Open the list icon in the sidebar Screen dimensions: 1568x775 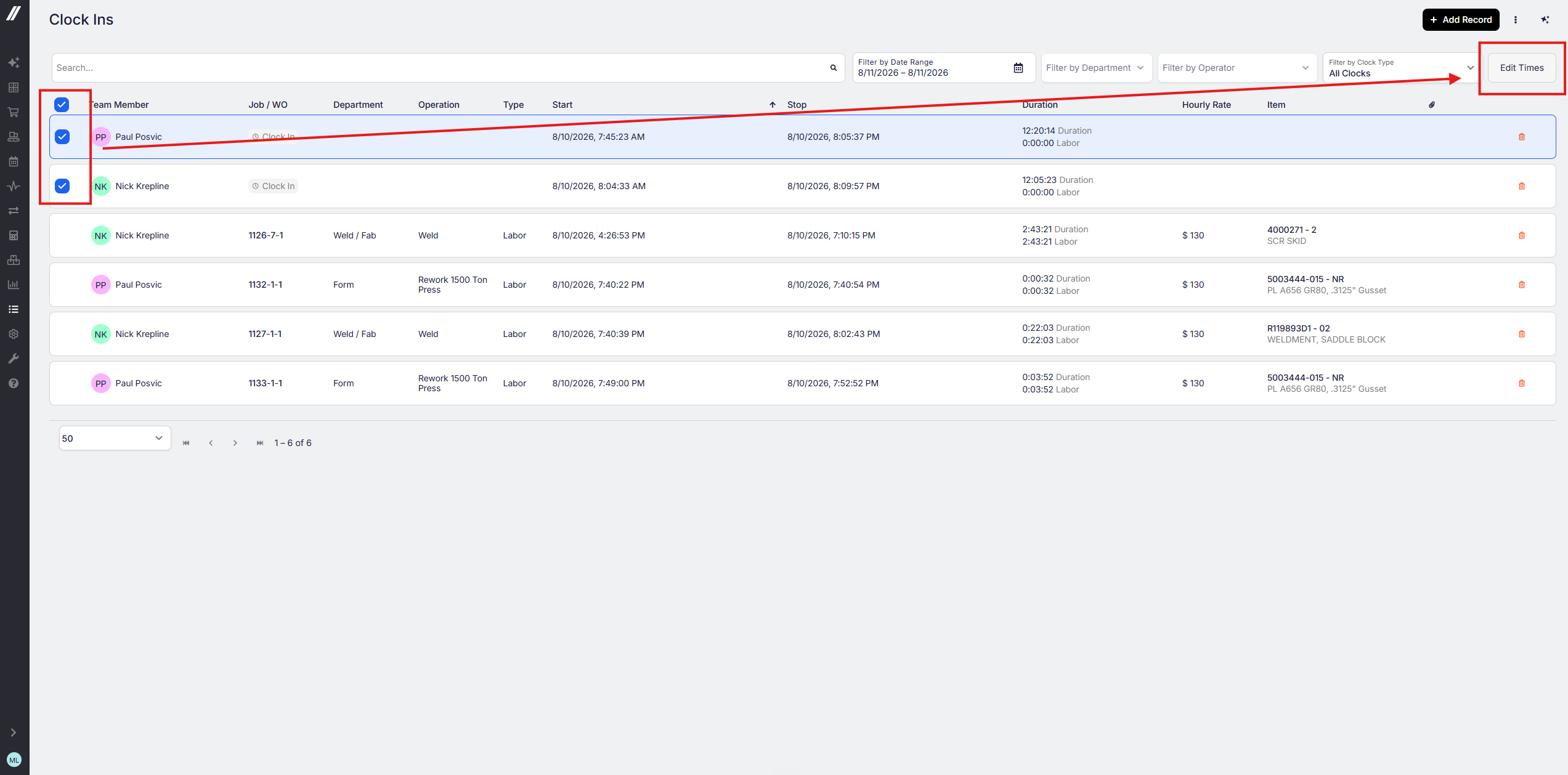[14, 309]
